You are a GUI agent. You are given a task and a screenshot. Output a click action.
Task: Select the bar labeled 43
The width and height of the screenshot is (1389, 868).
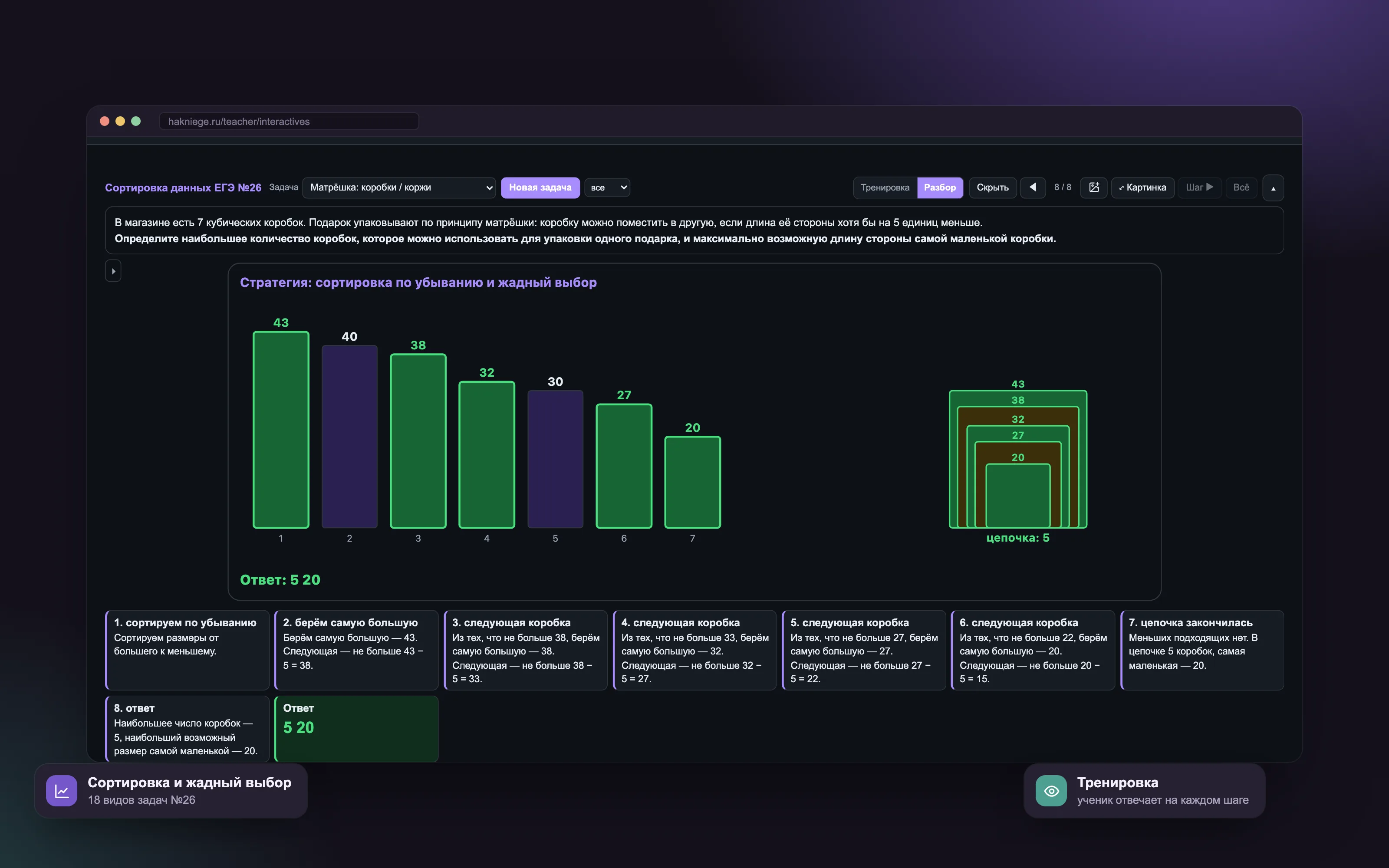tap(281, 429)
